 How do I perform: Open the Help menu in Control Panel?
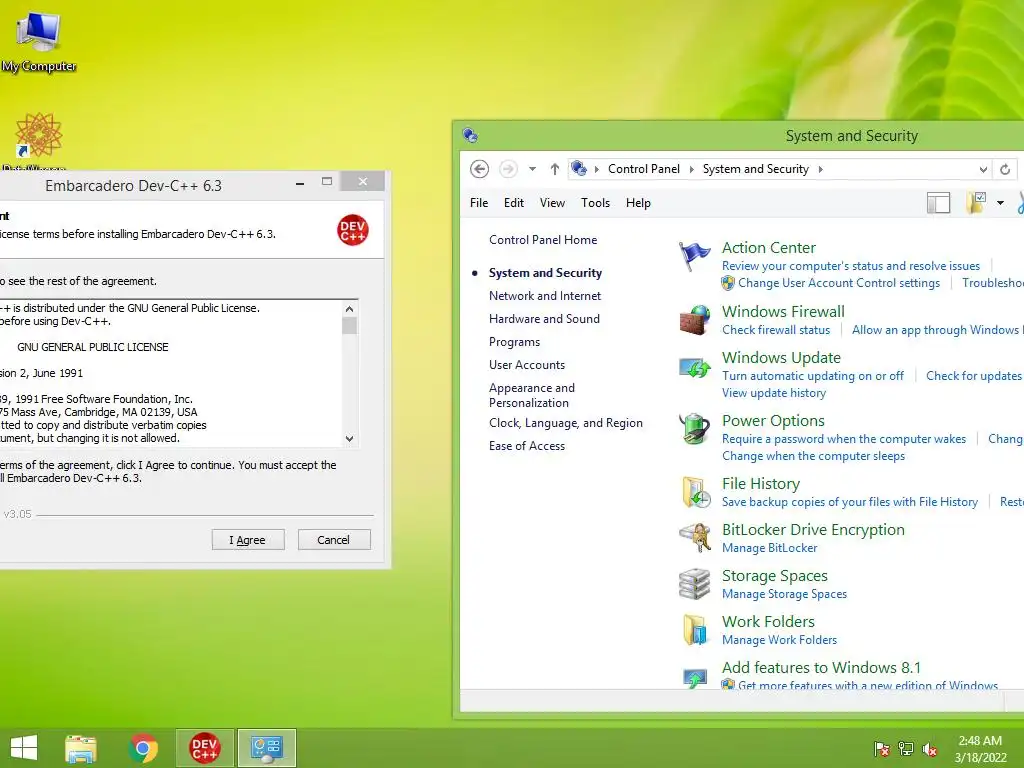click(638, 203)
